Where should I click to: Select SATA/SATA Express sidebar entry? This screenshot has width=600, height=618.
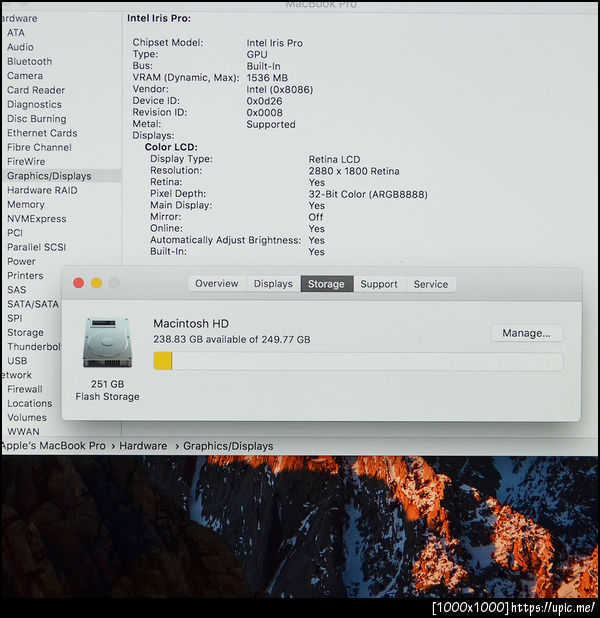(x=33, y=304)
